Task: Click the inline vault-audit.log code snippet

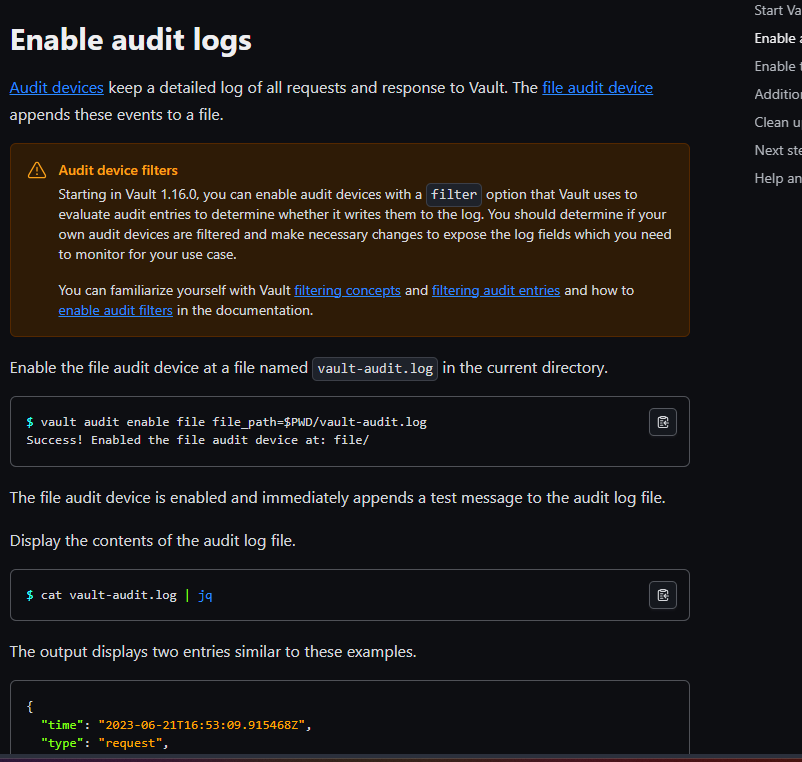Action: click(375, 368)
